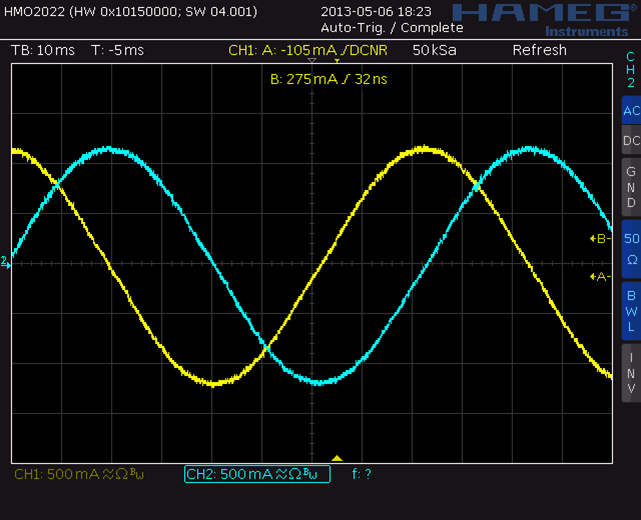Click the B trigger level marker arrow
Screen dimensions: 641x520
tap(600, 238)
